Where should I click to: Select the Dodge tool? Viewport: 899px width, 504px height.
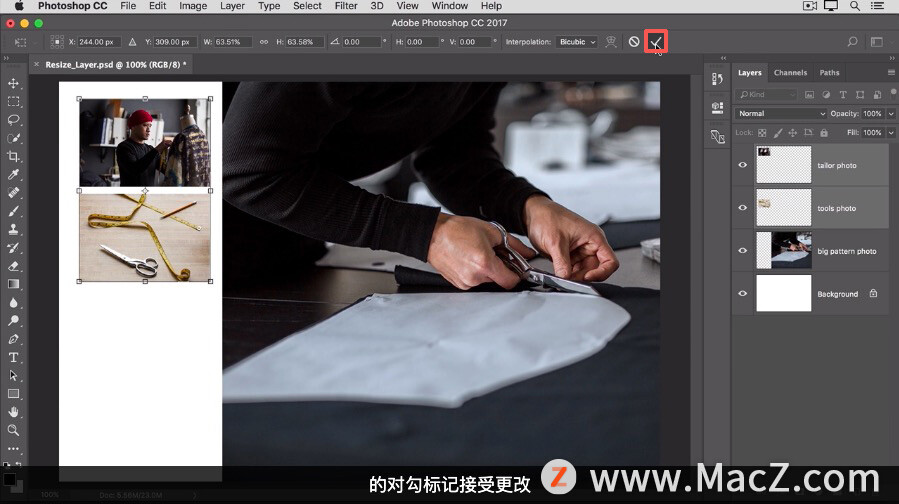pos(13,321)
